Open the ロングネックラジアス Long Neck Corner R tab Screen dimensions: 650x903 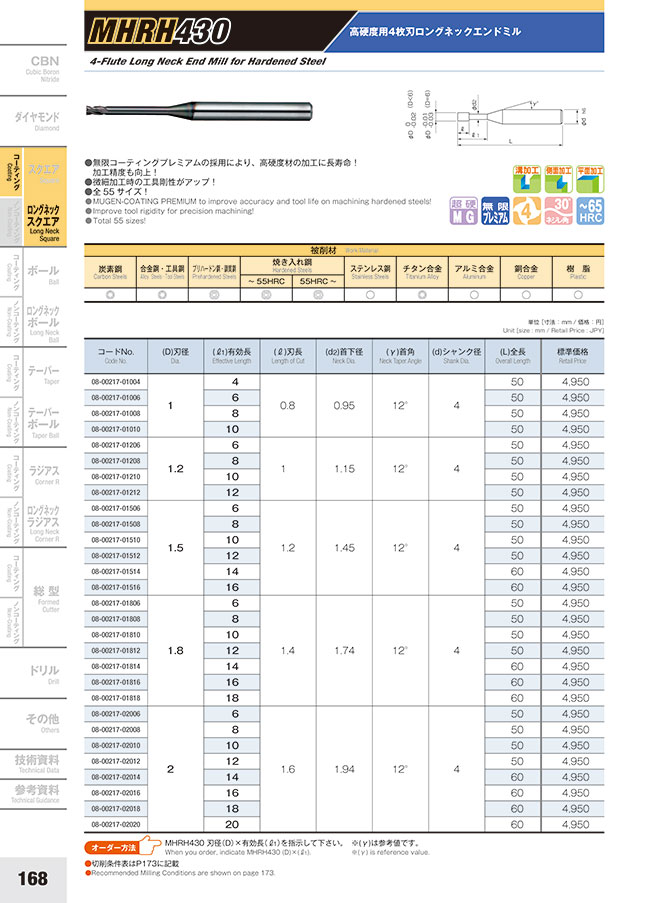click(x=44, y=522)
